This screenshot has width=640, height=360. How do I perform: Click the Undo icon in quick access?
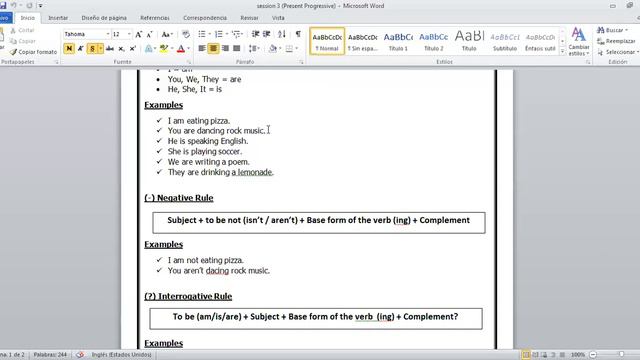pyautogui.click(x=13, y=5)
